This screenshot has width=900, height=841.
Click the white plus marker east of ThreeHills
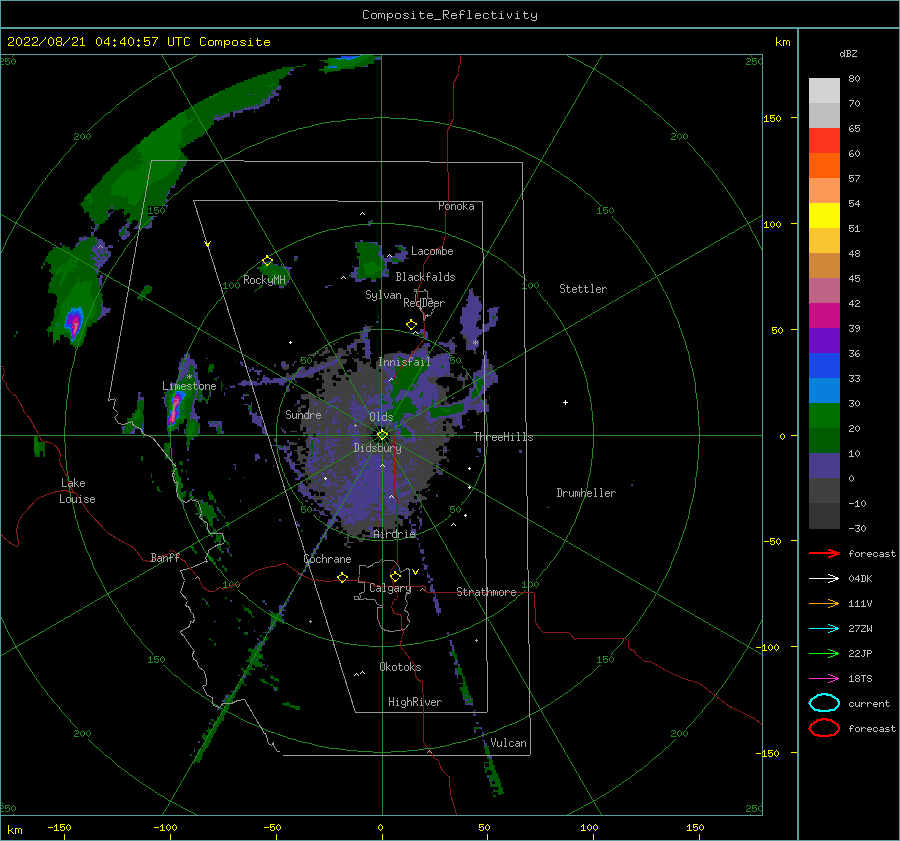(x=565, y=402)
